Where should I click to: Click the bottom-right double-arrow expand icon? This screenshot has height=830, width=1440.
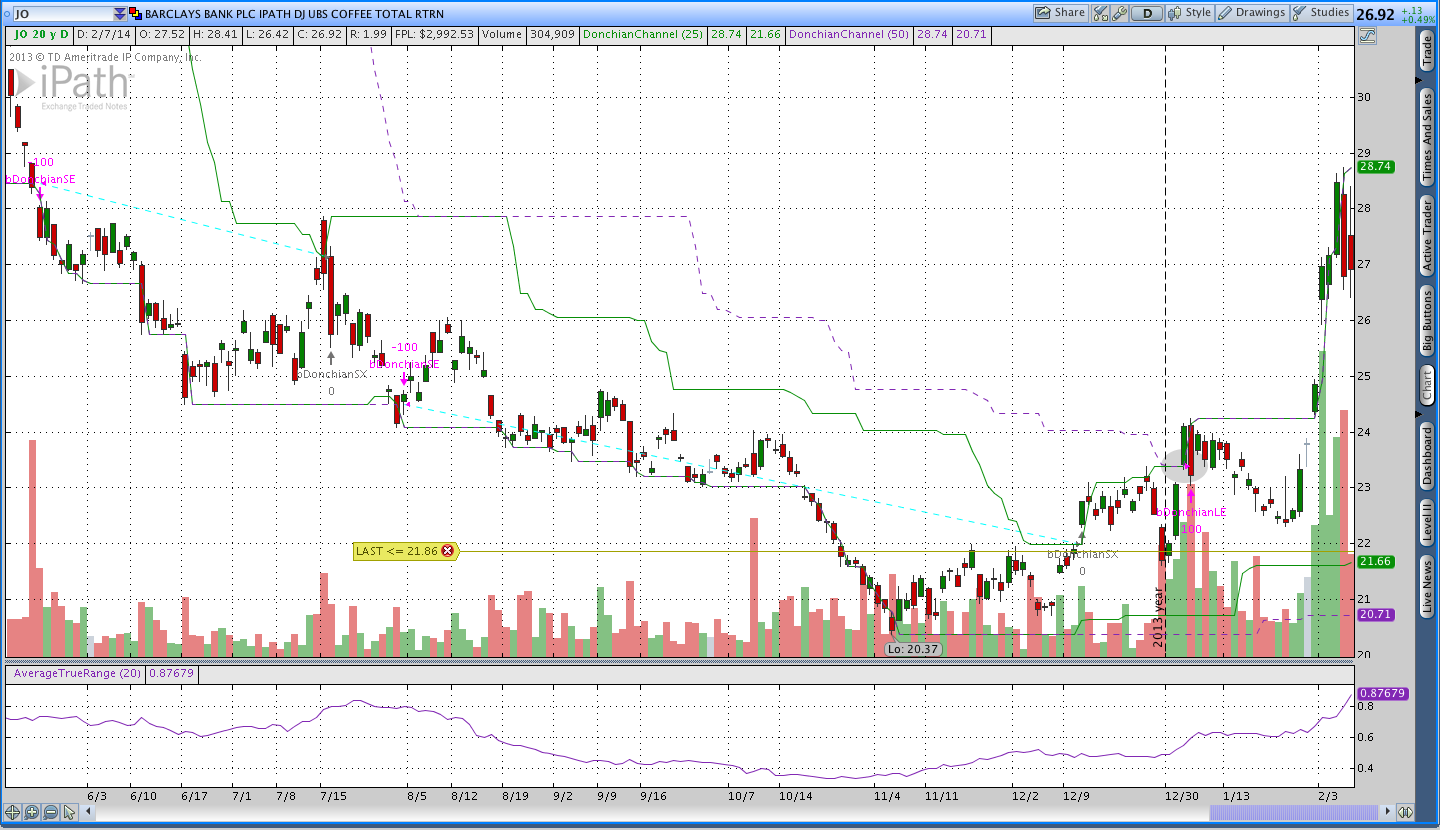tap(1405, 812)
